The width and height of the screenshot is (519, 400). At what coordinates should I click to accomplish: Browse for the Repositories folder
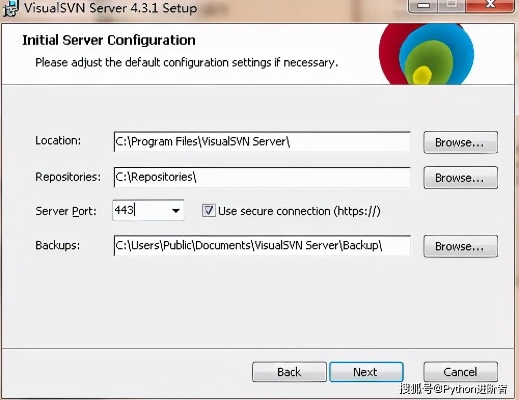pos(460,178)
